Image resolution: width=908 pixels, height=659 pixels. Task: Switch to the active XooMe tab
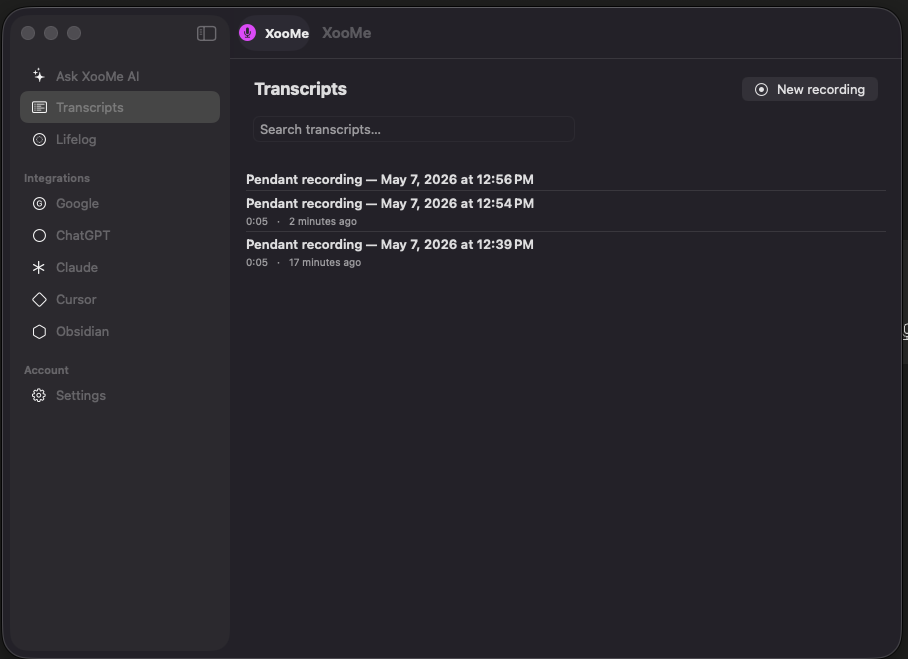point(274,33)
